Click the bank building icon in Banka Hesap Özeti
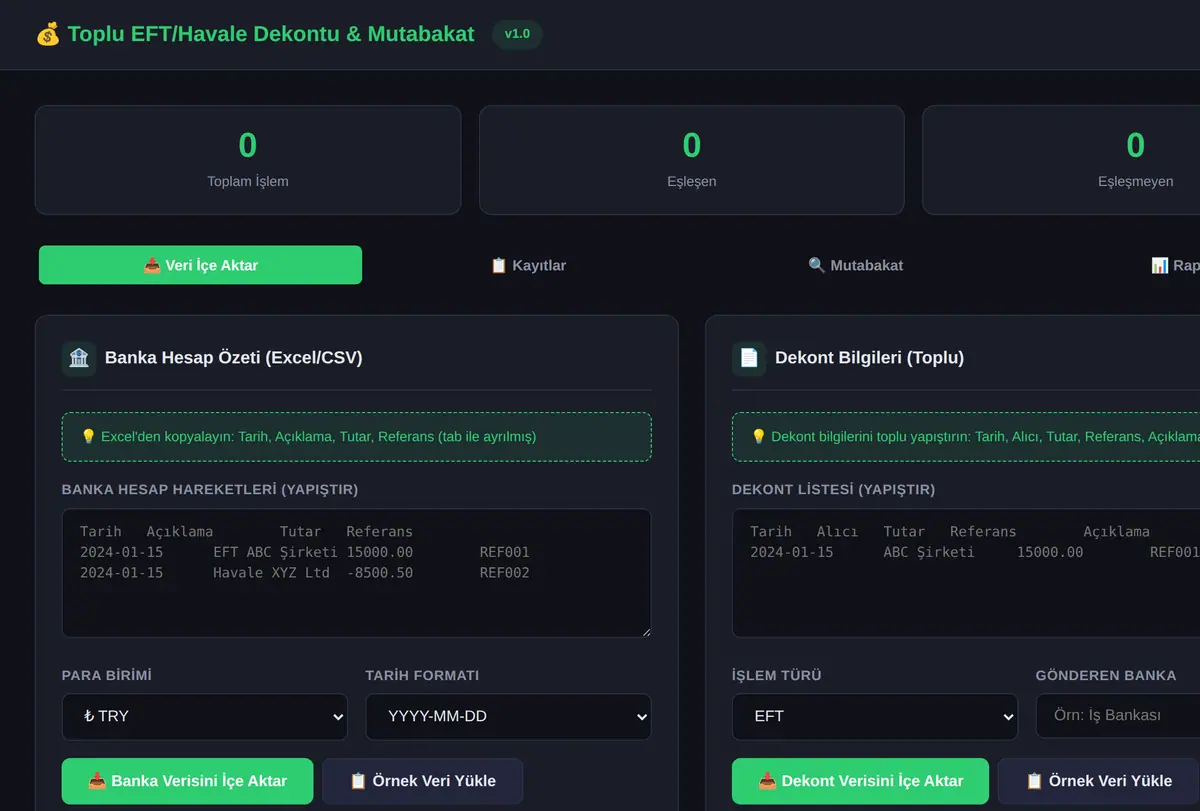This screenshot has height=811, width=1200. click(79, 358)
